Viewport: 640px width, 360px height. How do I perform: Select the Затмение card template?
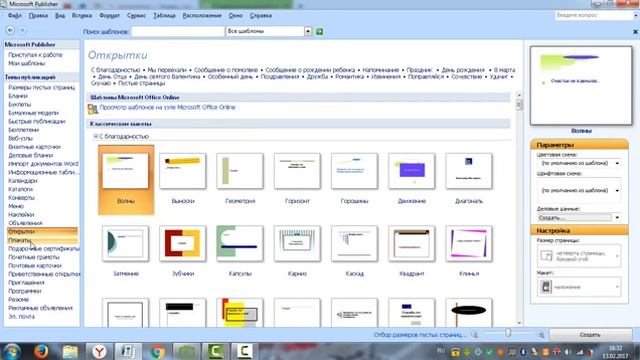tap(126, 251)
